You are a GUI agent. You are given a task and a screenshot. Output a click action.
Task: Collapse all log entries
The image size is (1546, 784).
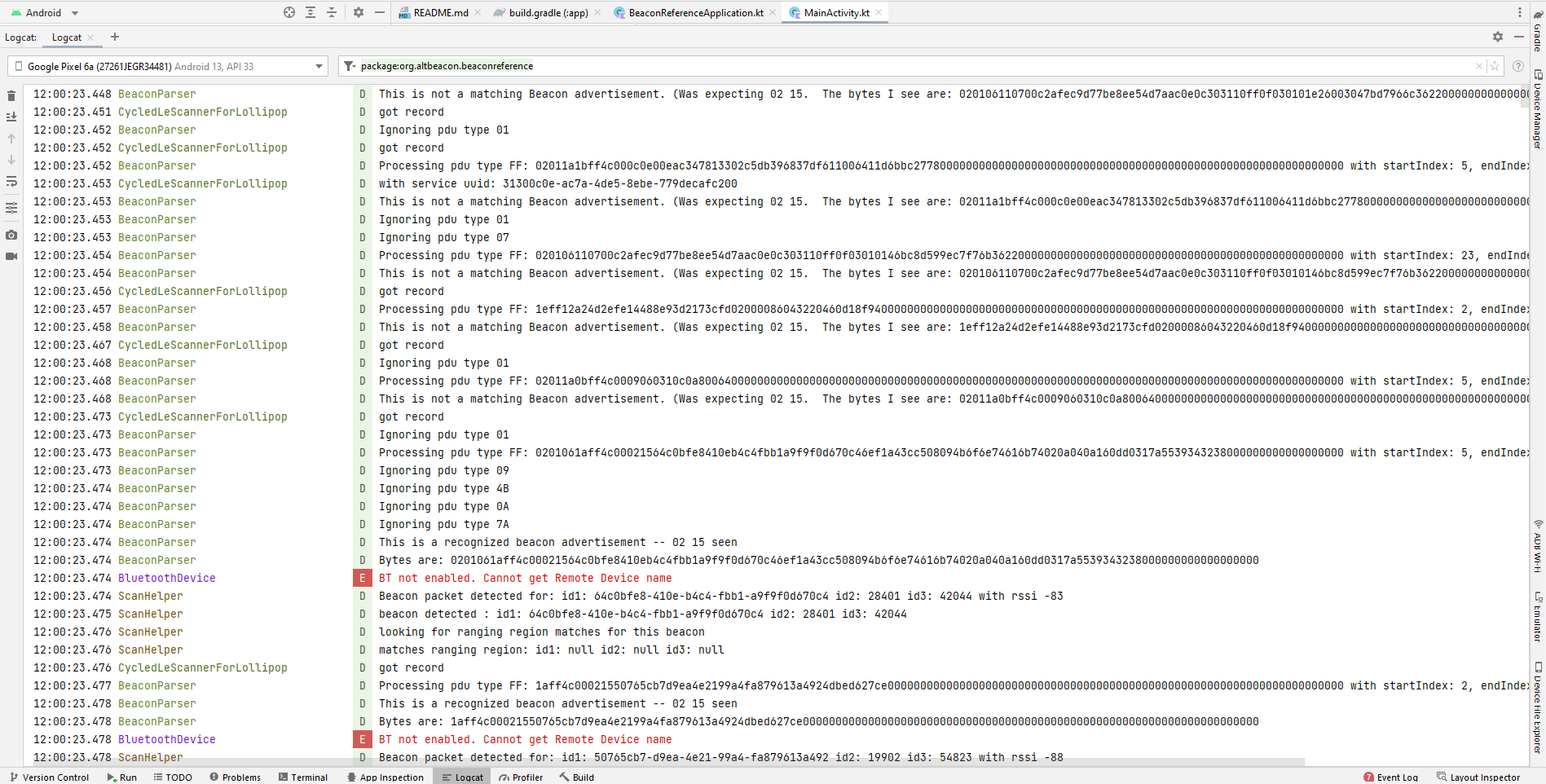point(331,13)
